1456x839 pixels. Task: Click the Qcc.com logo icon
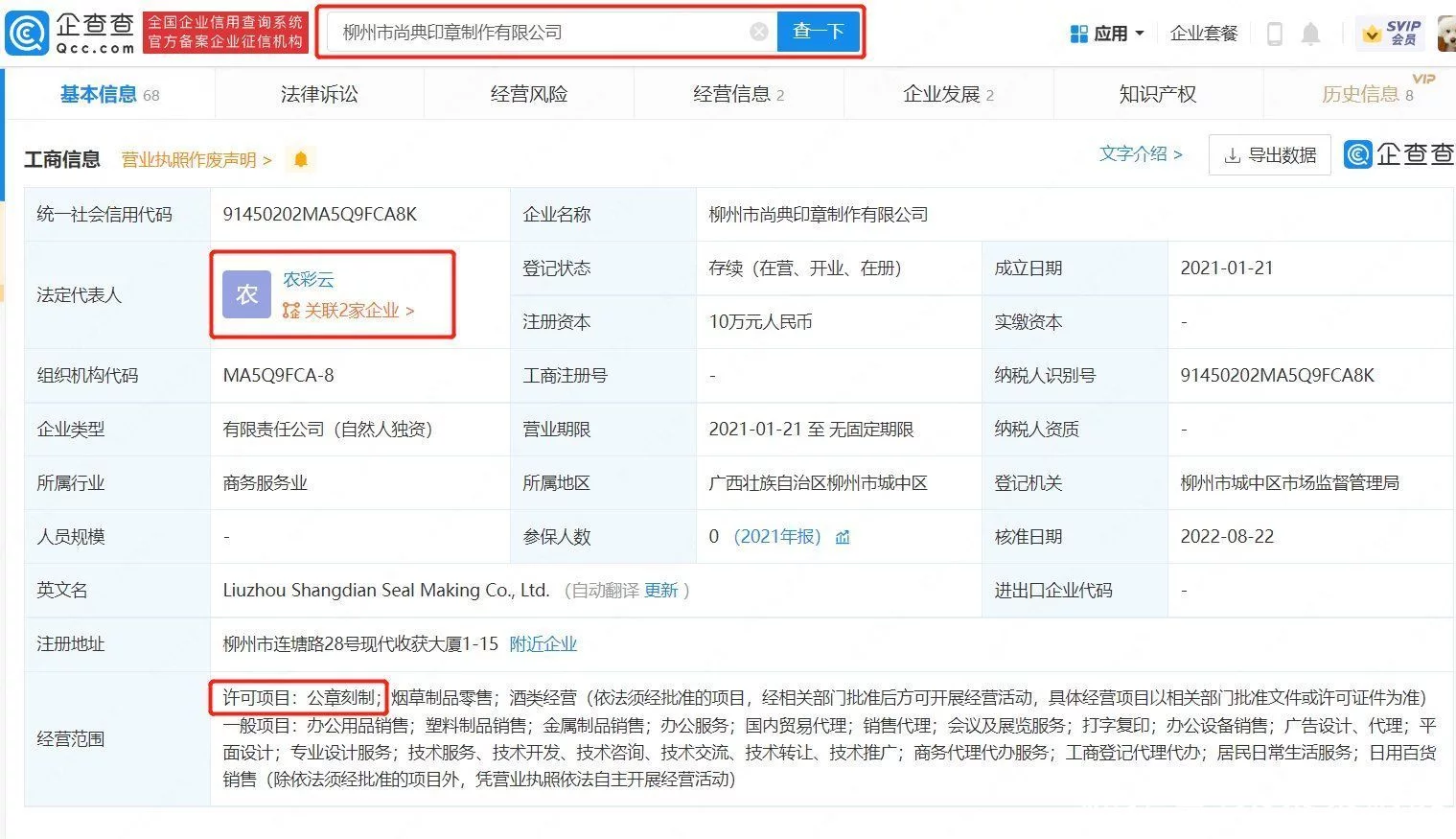click(x=26, y=33)
